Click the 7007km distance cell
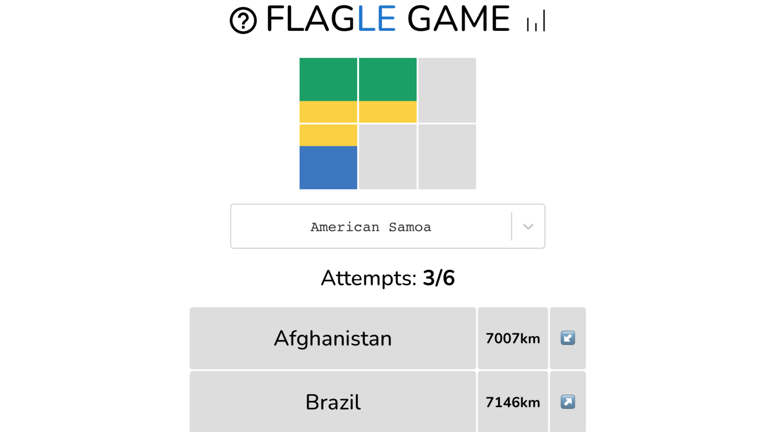This screenshot has height=432, width=768. coord(512,338)
